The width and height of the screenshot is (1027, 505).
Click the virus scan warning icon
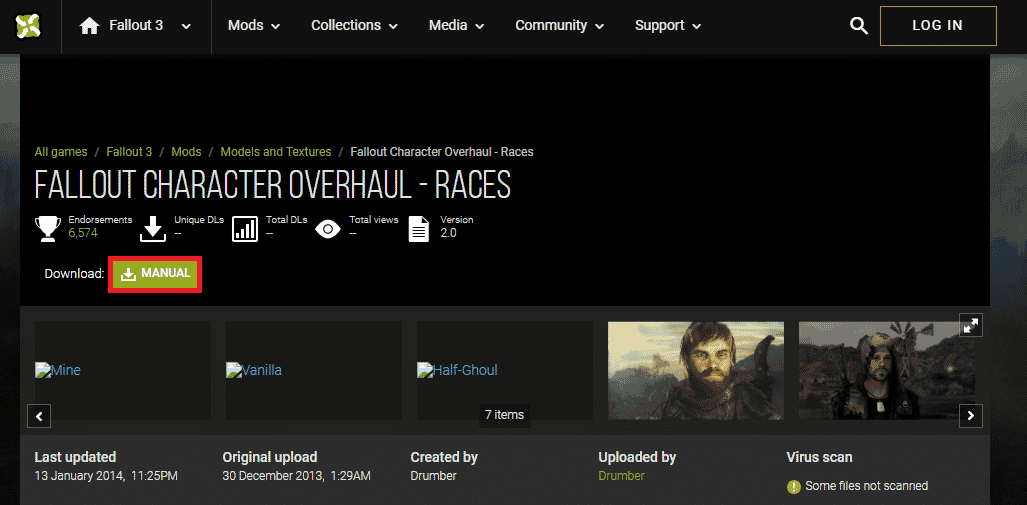tap(794, 487)
